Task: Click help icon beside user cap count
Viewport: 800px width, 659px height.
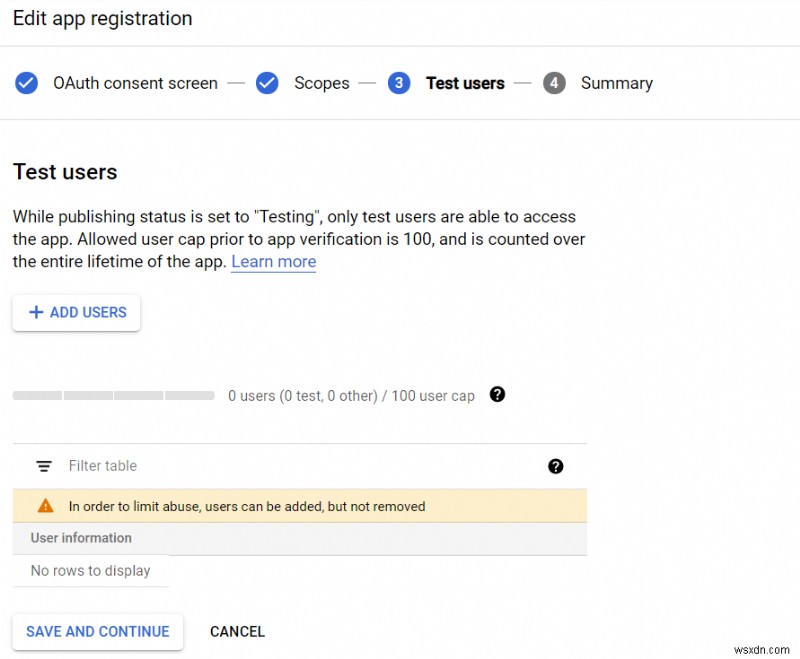Action: (x=497, y=395)
